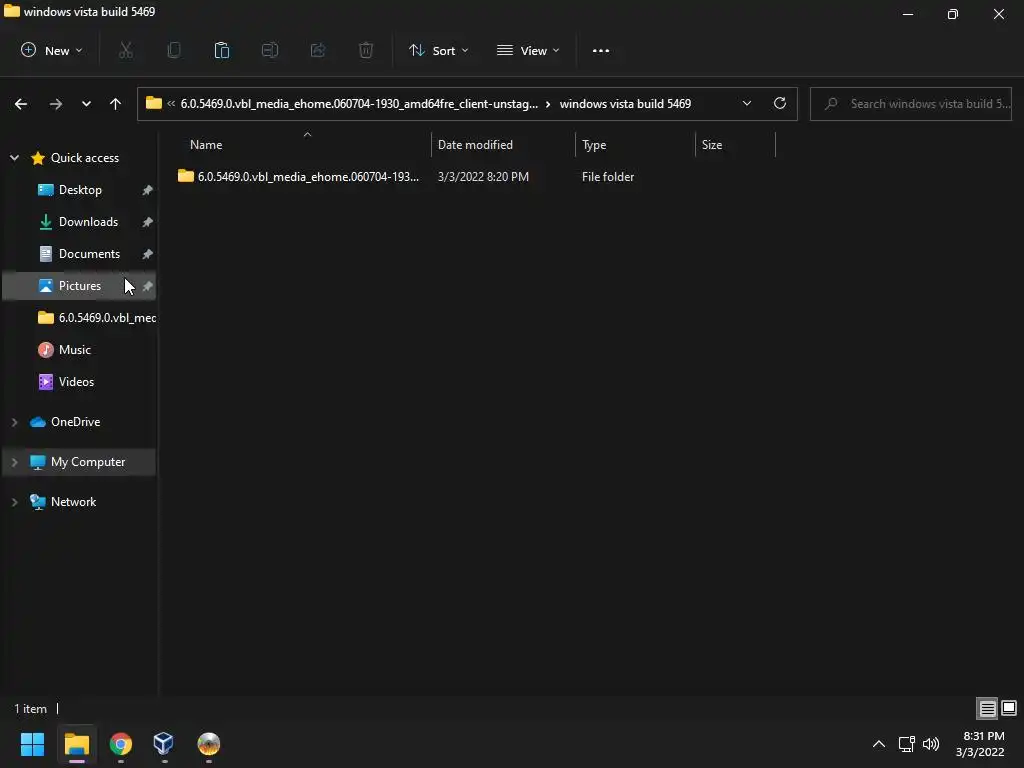Switch to Large icons view layout button
Image resolution: width=1024 pixels, height=768 pixels.
[1009, 709]
